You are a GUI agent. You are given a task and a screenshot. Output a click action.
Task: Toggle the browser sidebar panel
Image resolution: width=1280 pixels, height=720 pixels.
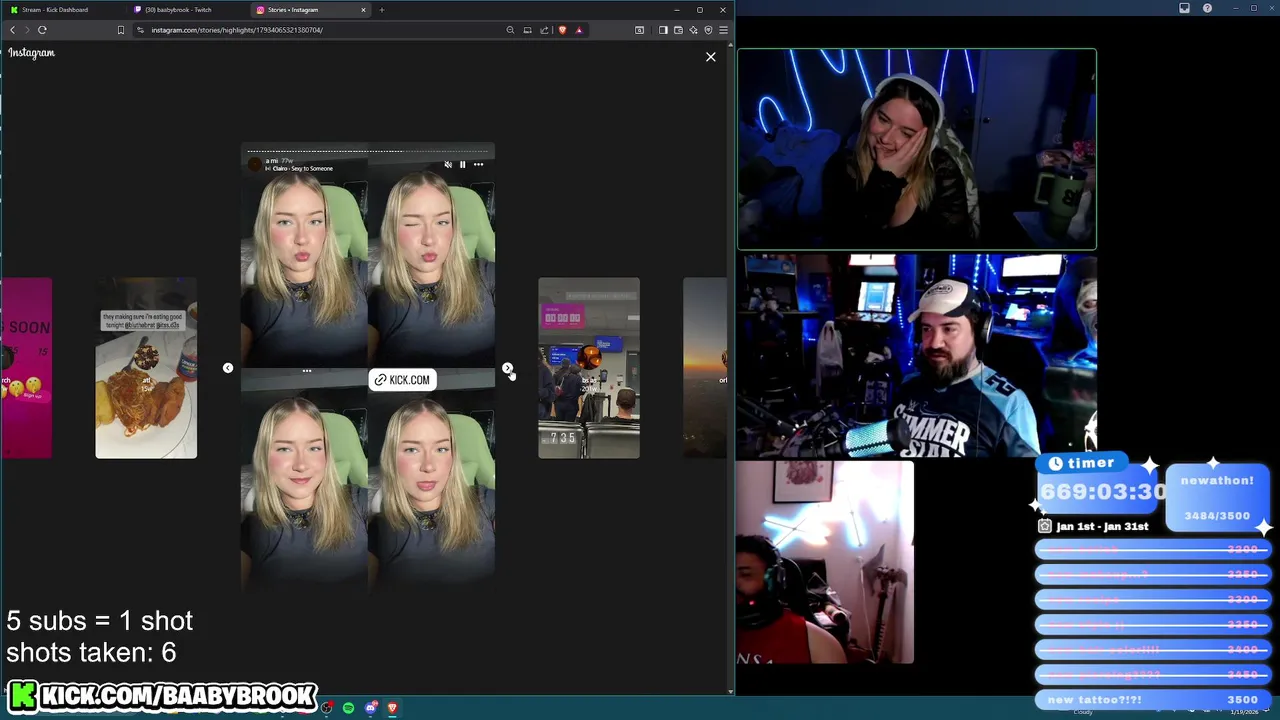coord(663,30)
